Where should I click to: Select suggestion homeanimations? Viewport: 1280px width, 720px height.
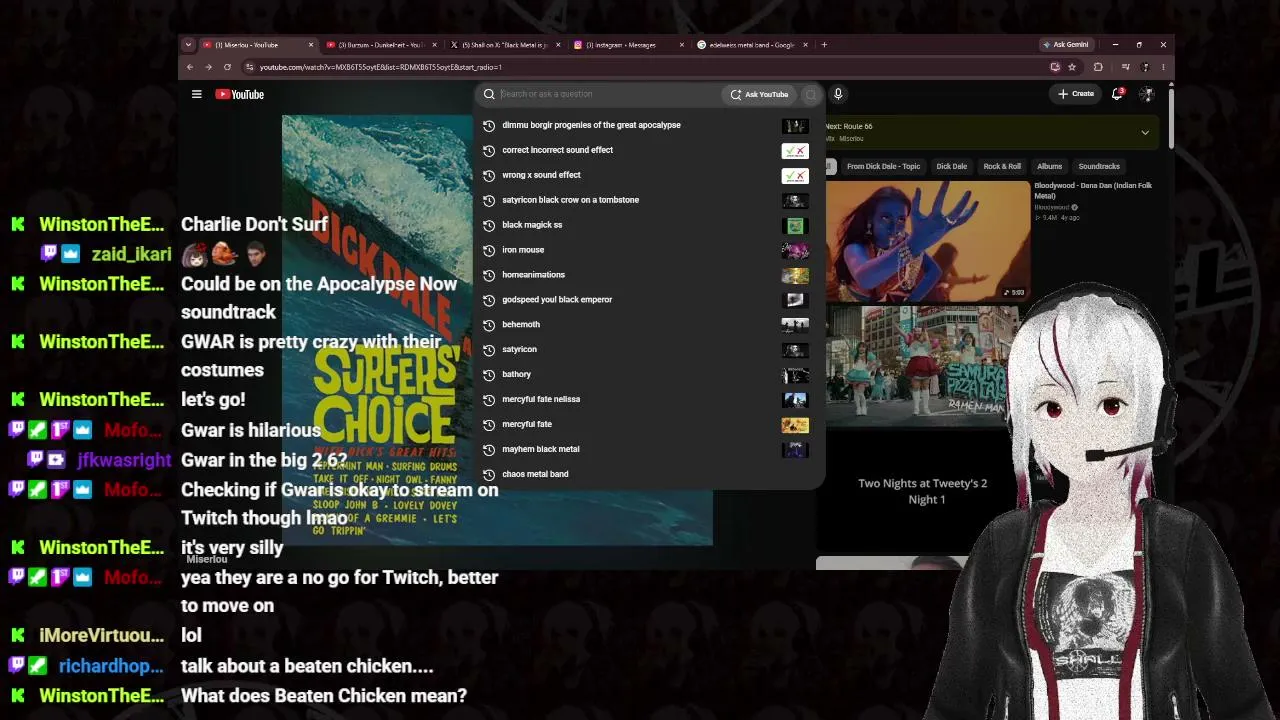pyautogui.click(x=533, y=275)
